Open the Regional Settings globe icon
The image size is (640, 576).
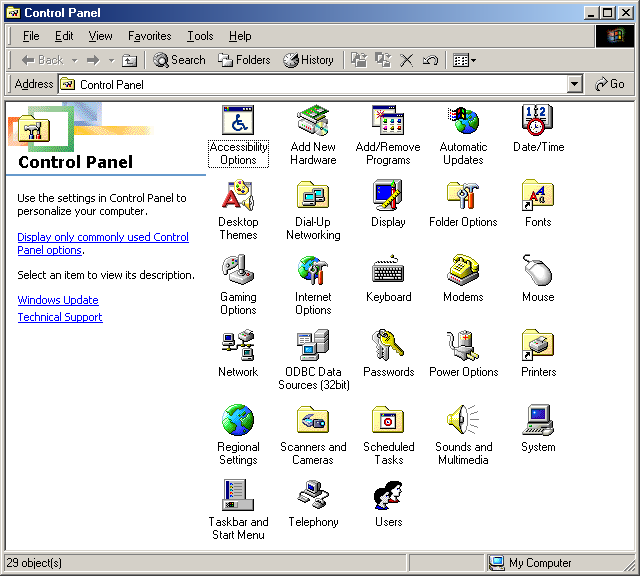pos(238,421)
